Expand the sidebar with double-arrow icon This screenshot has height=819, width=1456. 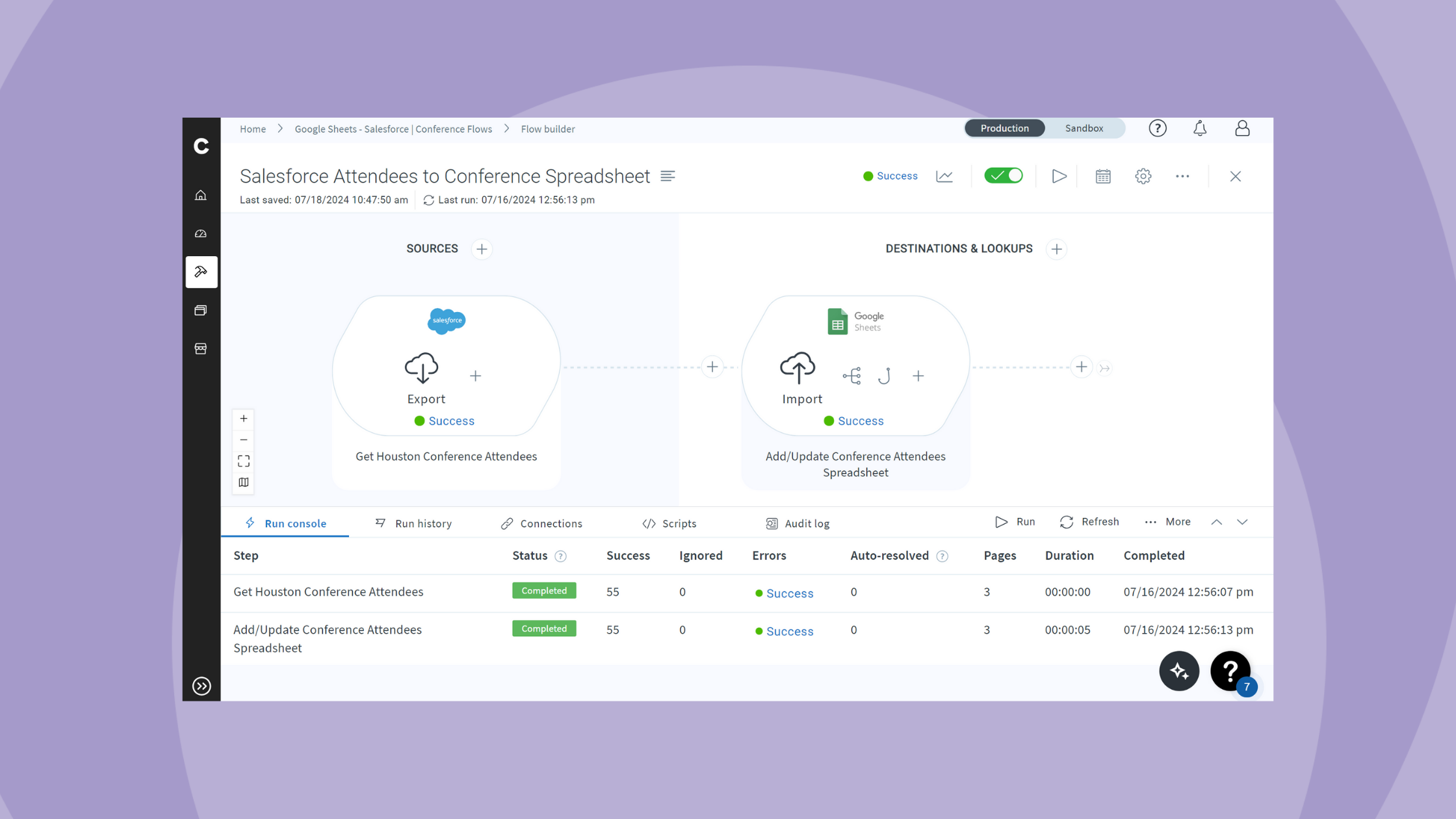[x=201, y=686]
